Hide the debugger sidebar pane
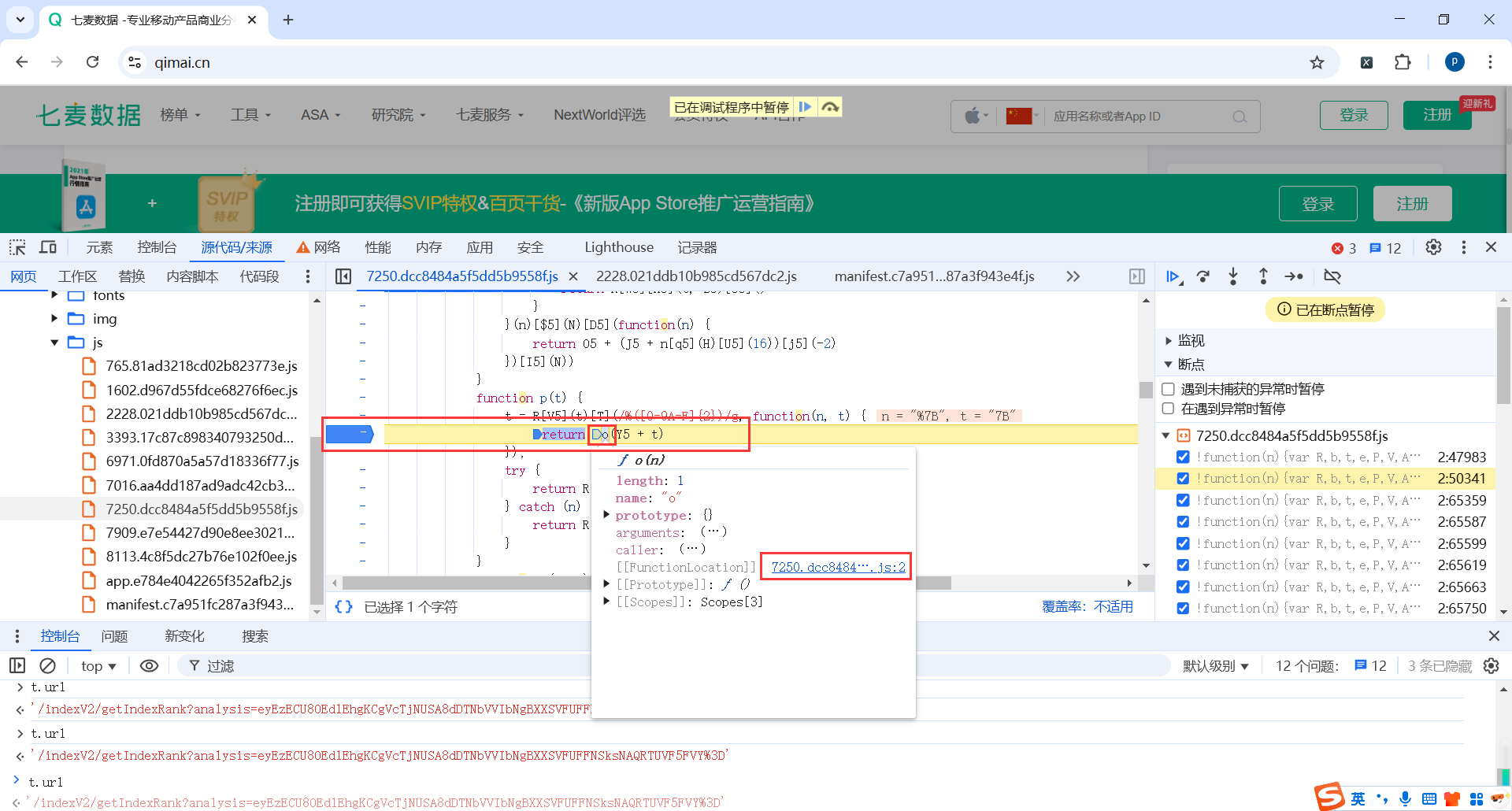The image size is (1512, 811). [x=1137, y=276]
